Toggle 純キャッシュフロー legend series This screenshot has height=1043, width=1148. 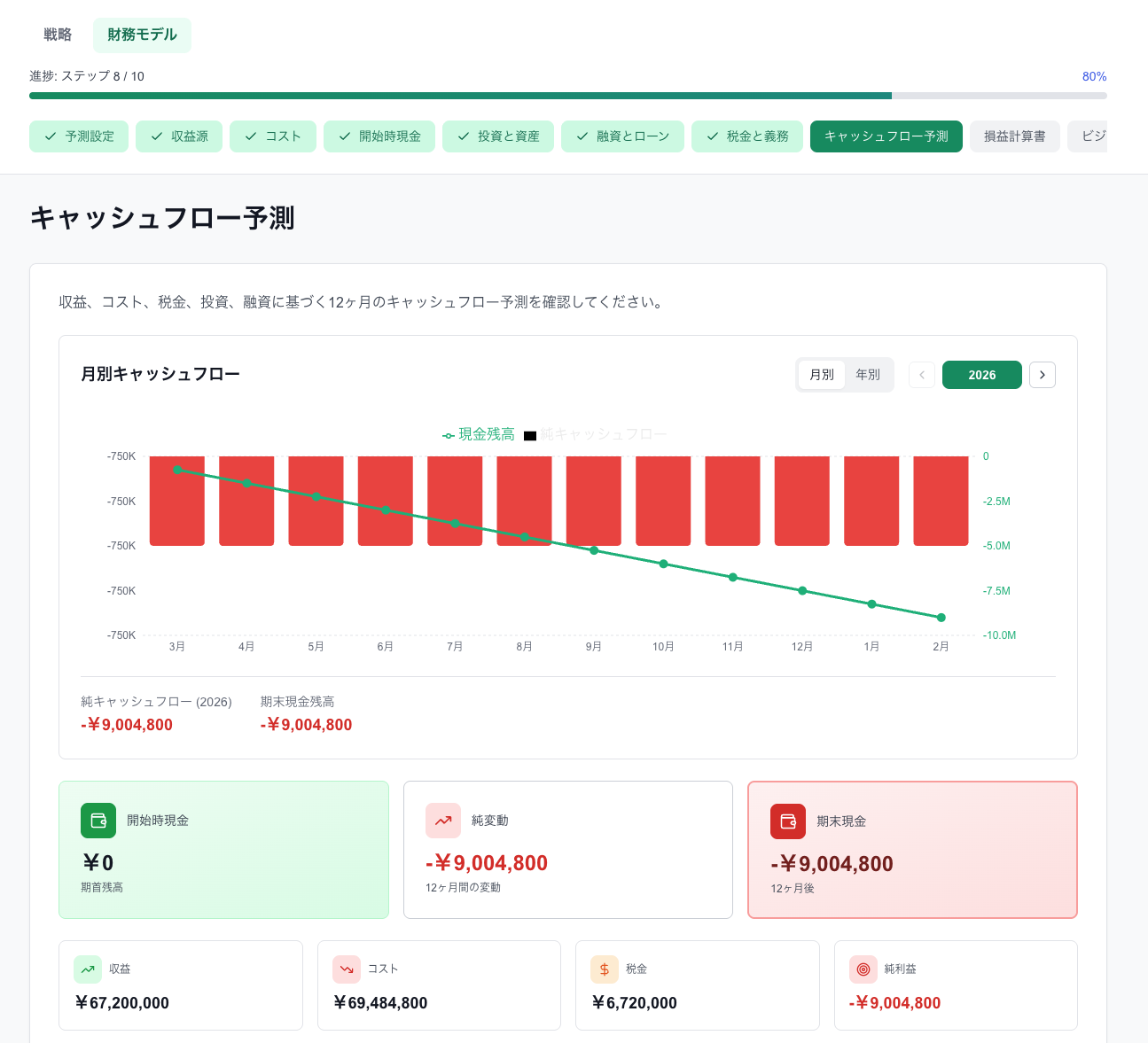(x=596, y=434)
